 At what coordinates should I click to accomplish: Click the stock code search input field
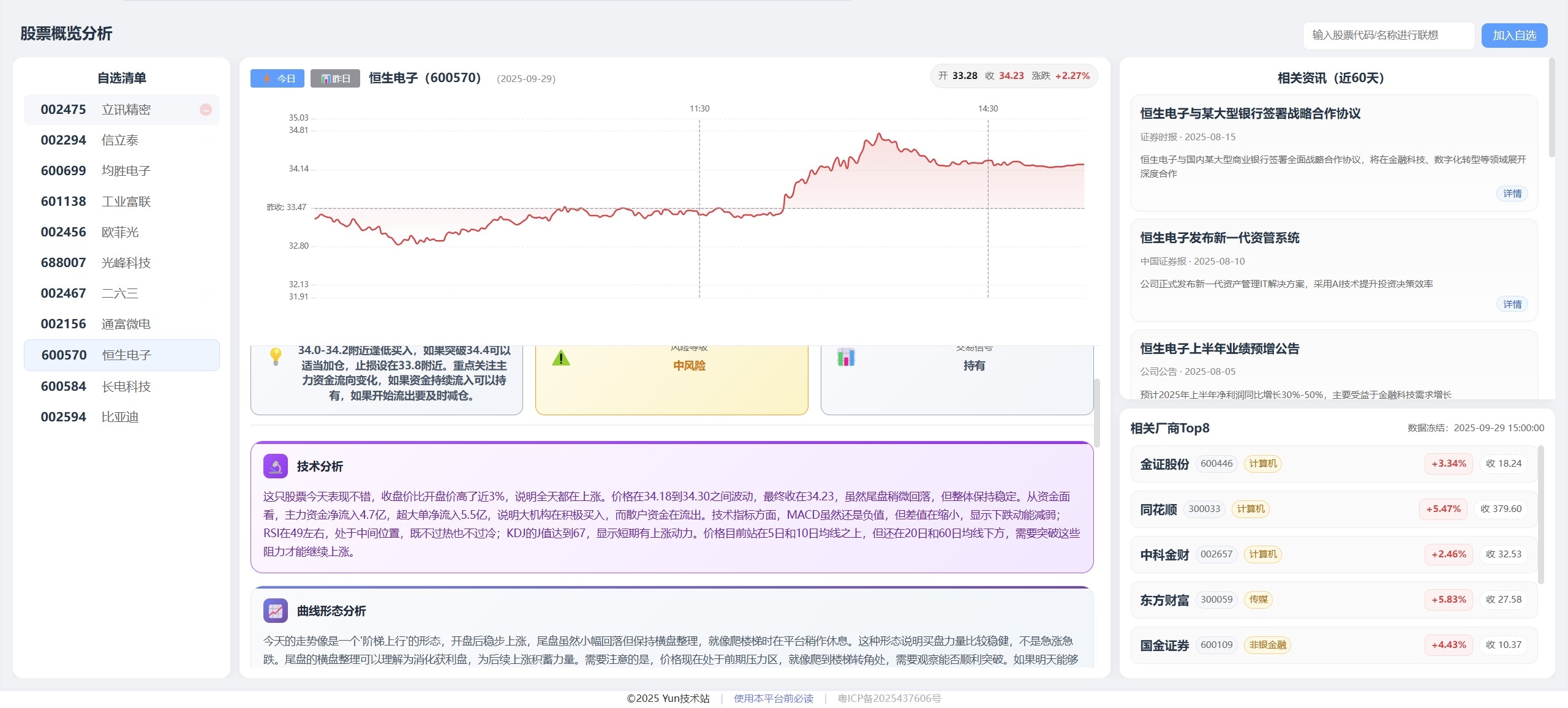click(x=1388, y=36)
